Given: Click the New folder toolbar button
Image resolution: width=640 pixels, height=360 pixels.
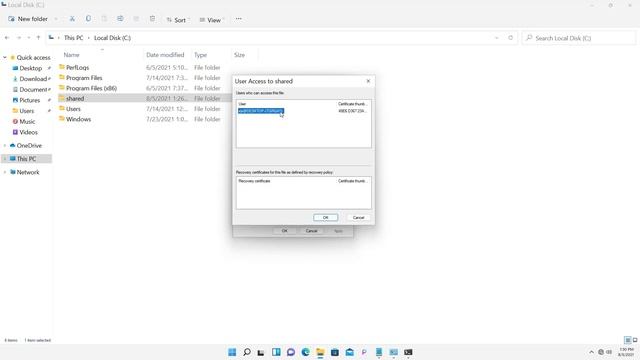Looking at the screenshot, I should [28, 19].
